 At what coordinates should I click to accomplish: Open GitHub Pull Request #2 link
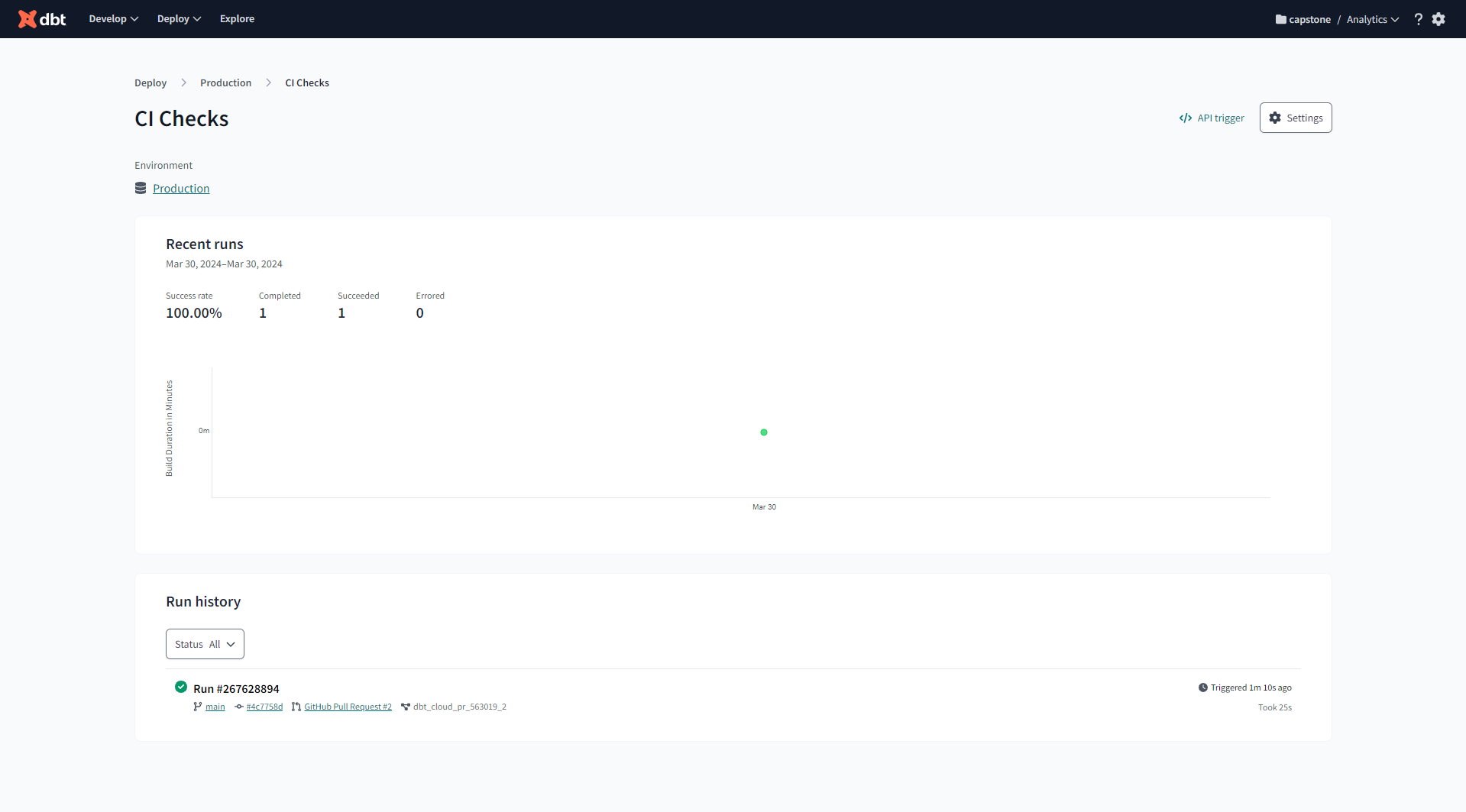[x=348, y=707]
